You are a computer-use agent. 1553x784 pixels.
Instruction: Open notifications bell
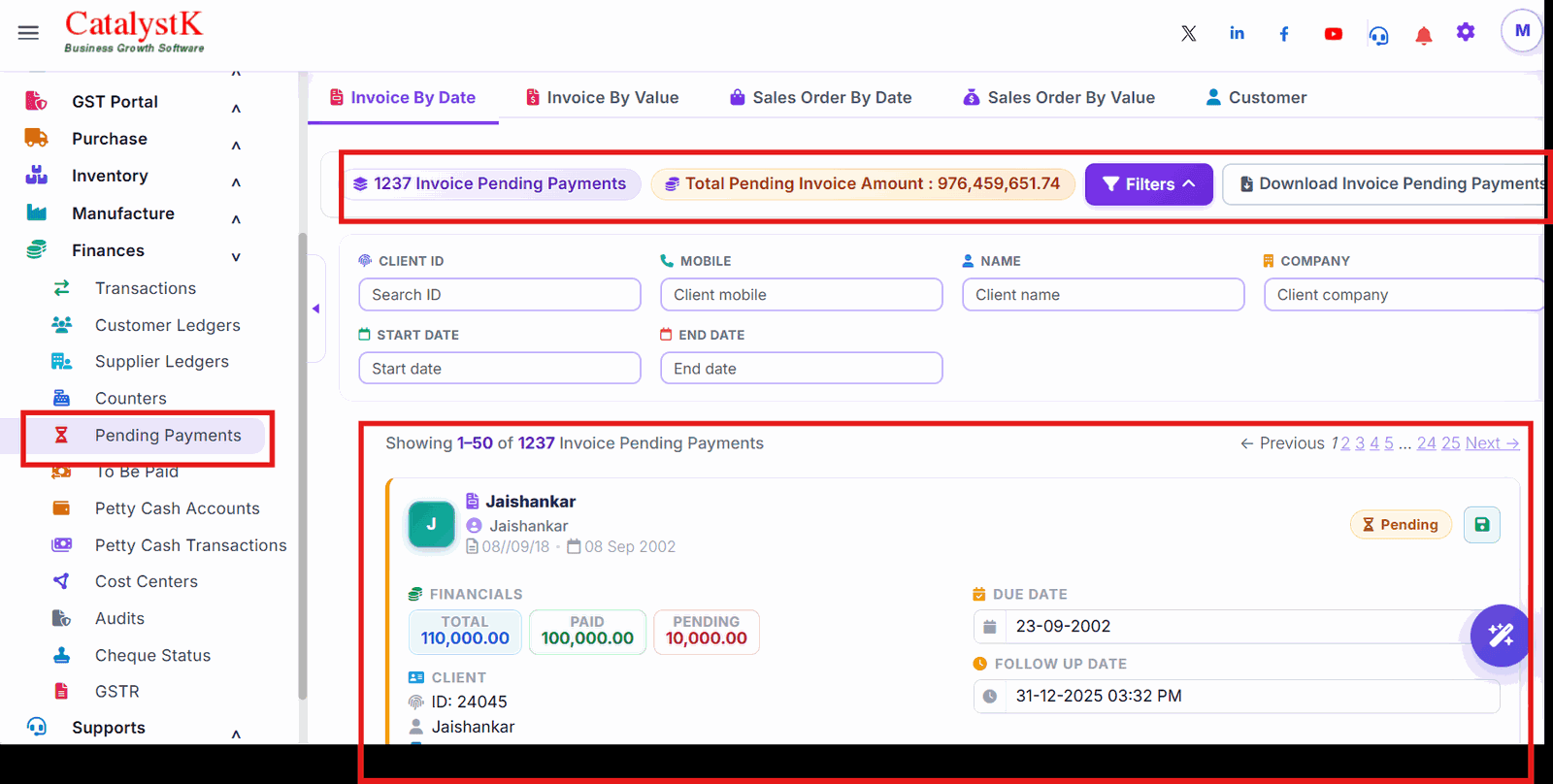click(x=1423, y=36)
